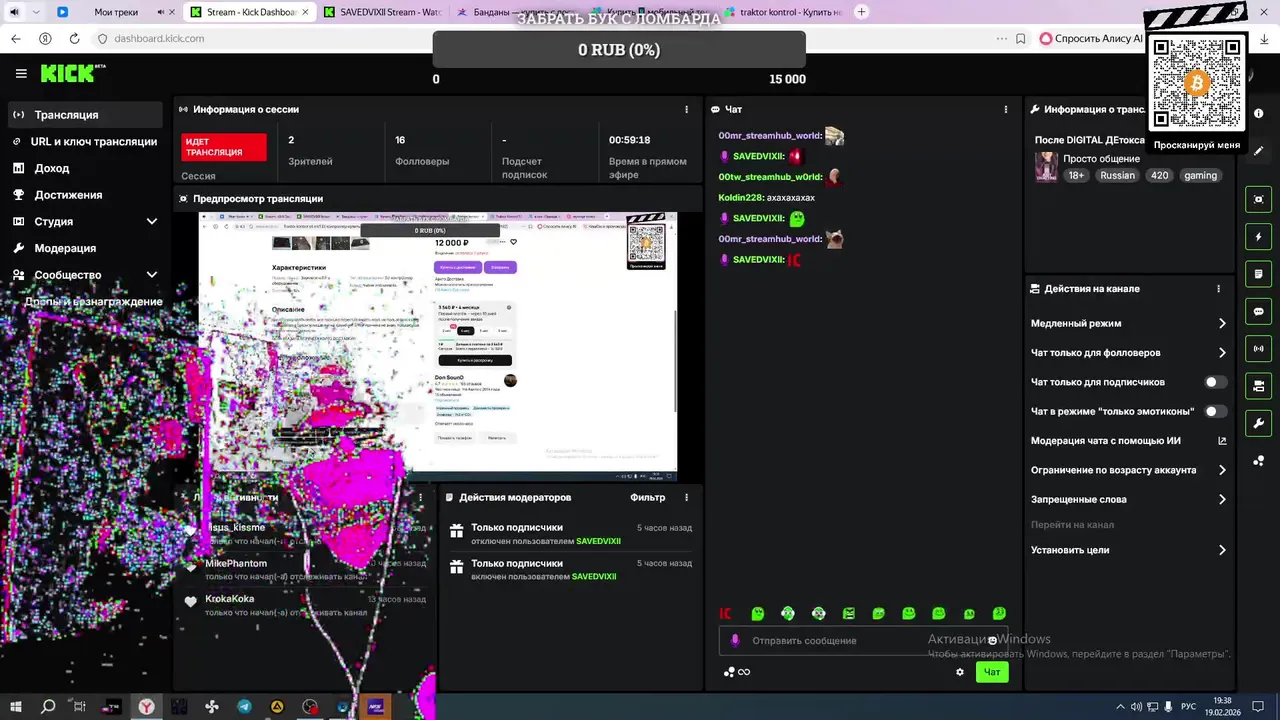Click the 18+ stream tag
This screenshot has height=720, width=1280.
point(1076,175)
